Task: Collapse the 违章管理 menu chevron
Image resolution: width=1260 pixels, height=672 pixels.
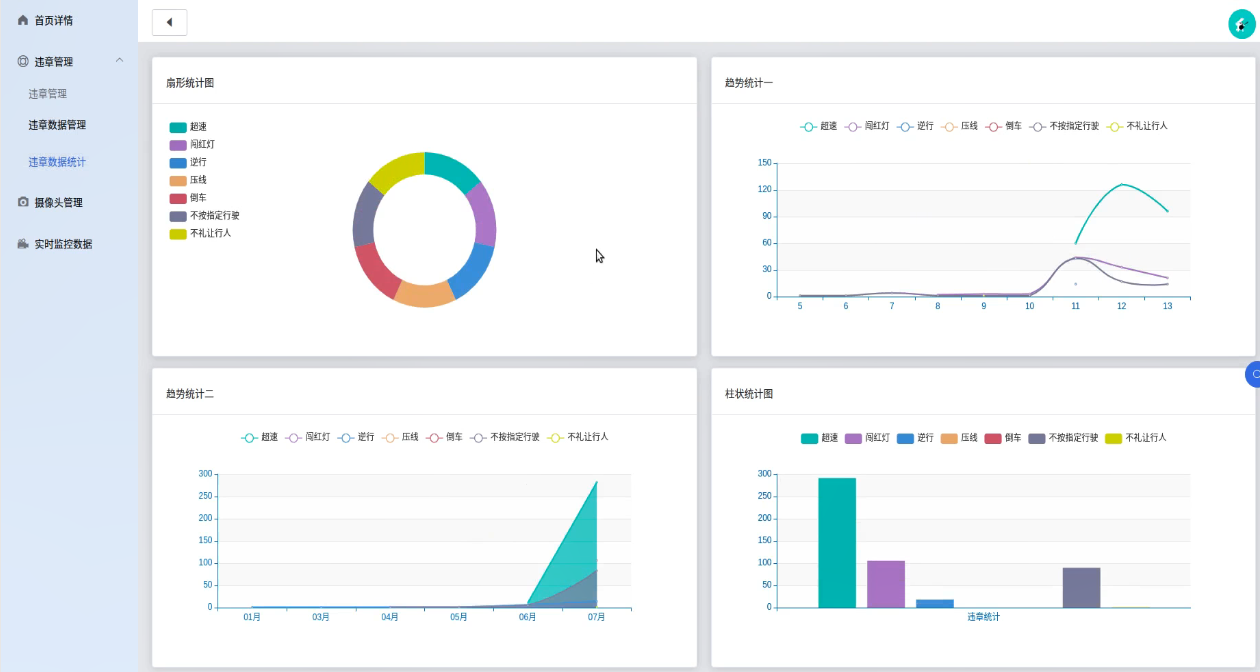Action: point(120,61)
